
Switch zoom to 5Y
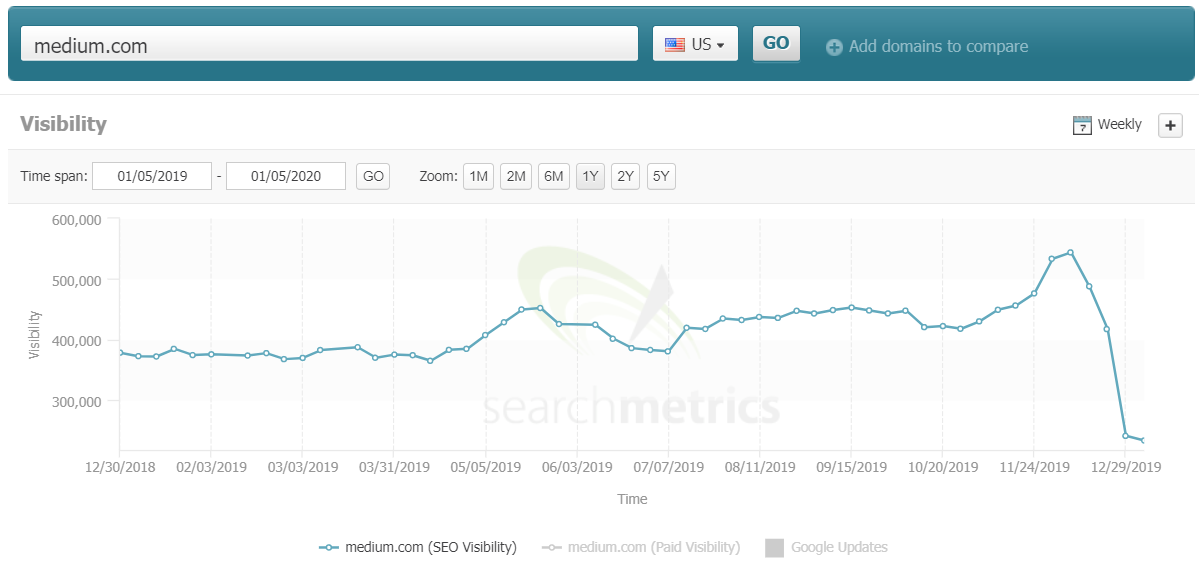pyautogui.click(x=661, y=177)
